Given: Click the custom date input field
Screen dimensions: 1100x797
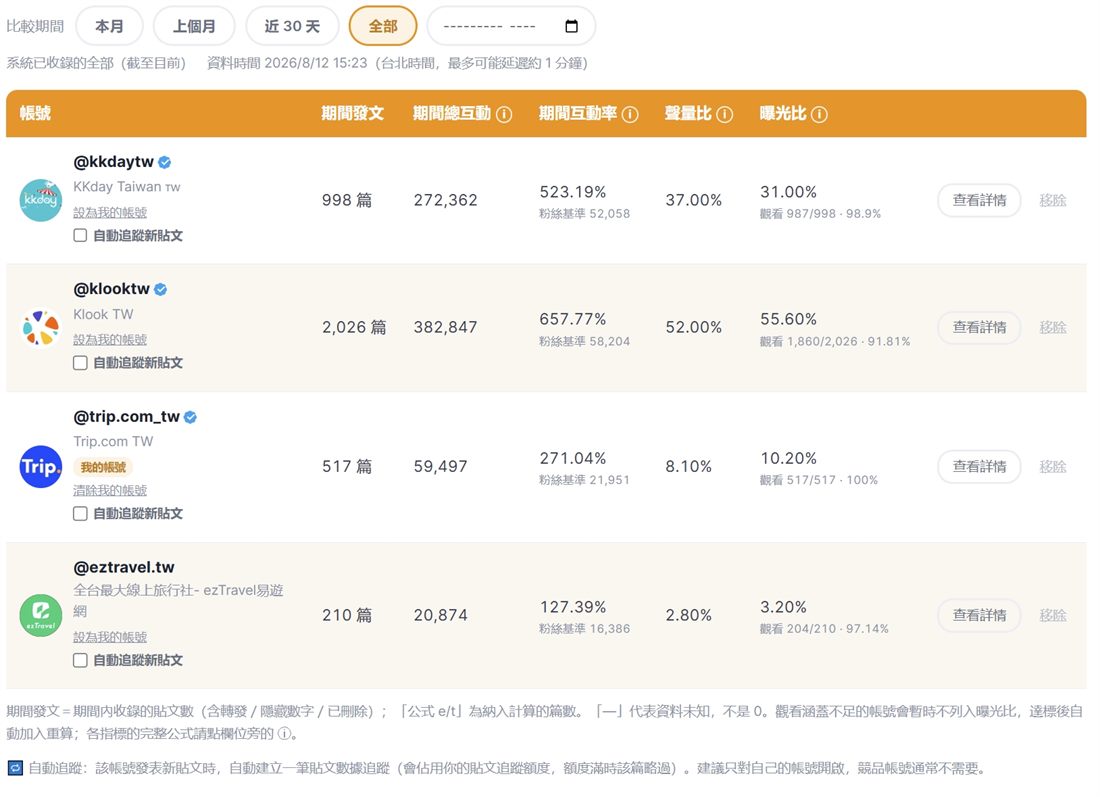Looking at the screenshot, I should click(511, 26).
